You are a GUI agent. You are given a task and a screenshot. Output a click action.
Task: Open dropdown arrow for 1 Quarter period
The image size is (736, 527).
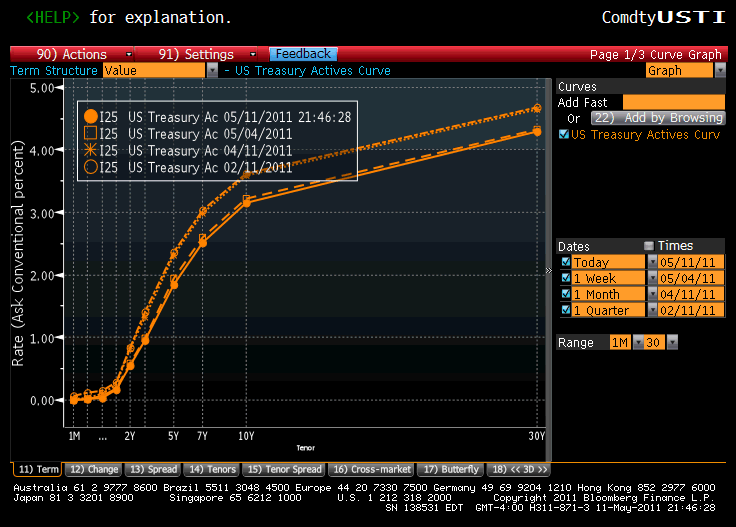pyautogui.click(x=652, y=310)
